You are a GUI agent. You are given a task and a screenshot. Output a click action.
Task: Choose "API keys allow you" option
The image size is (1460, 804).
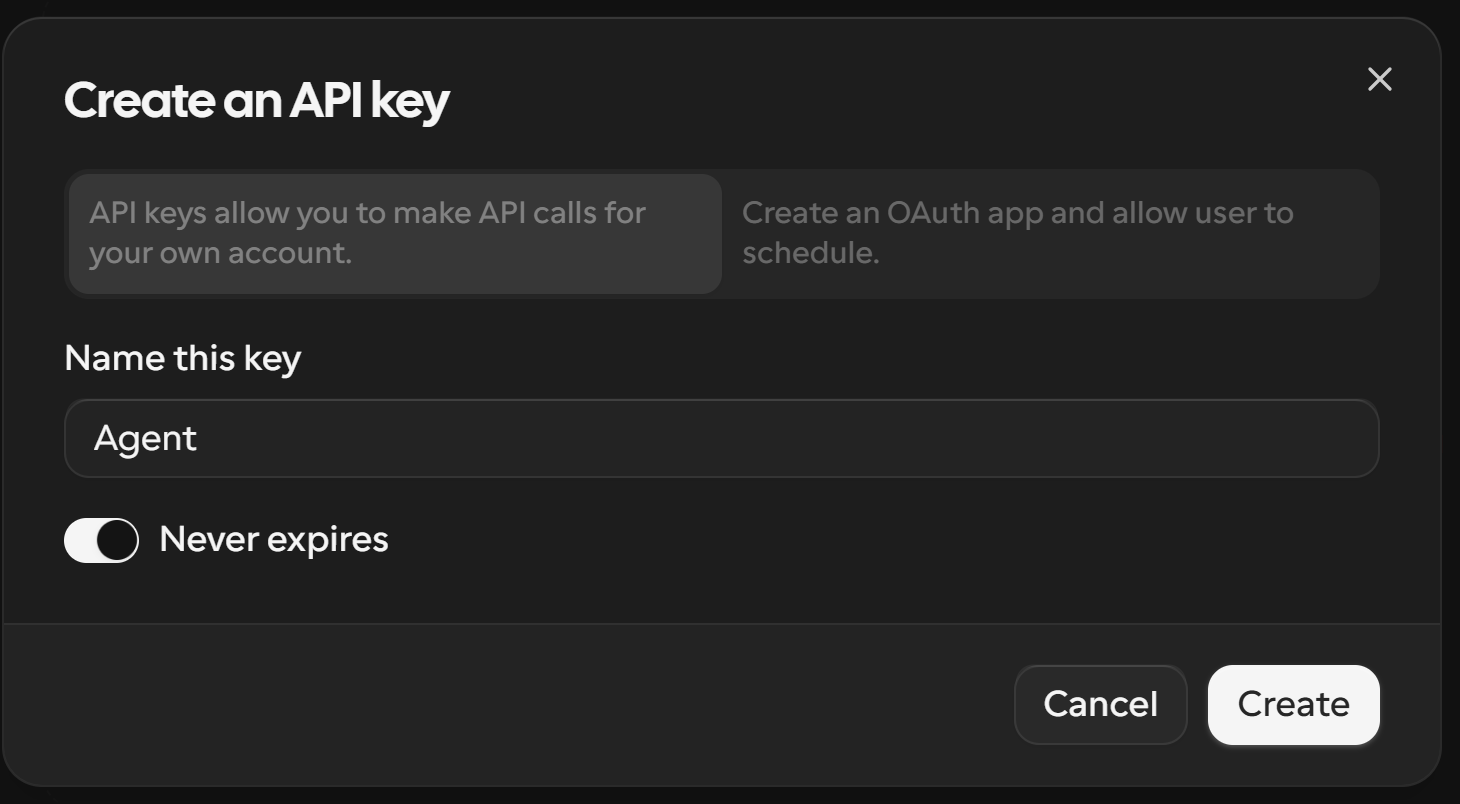point(395,233)
